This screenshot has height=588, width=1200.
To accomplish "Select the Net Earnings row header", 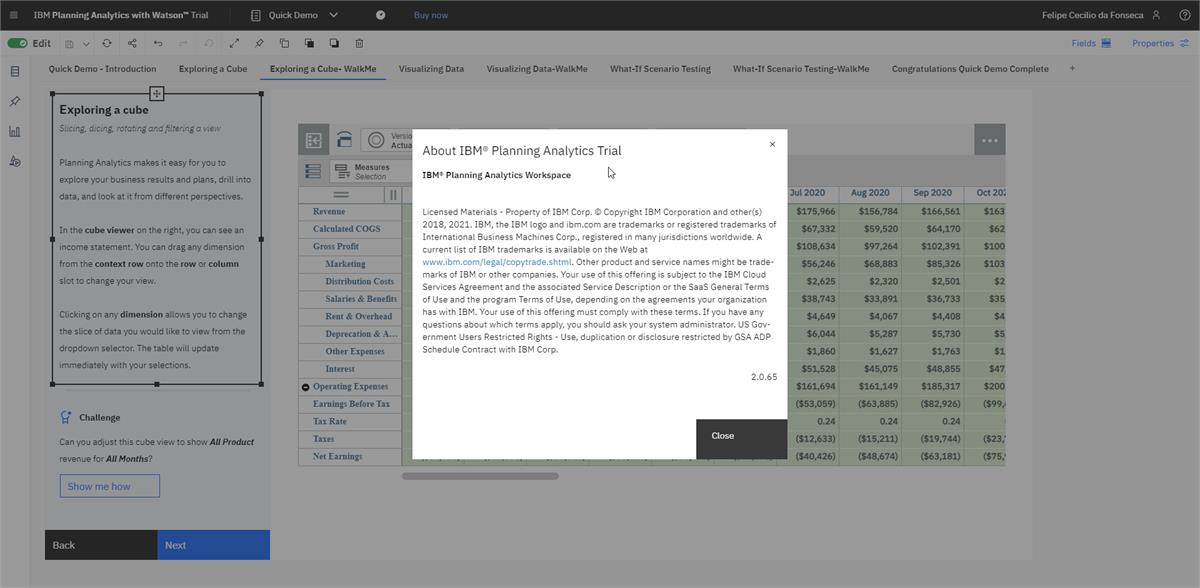I will (350, 457).
